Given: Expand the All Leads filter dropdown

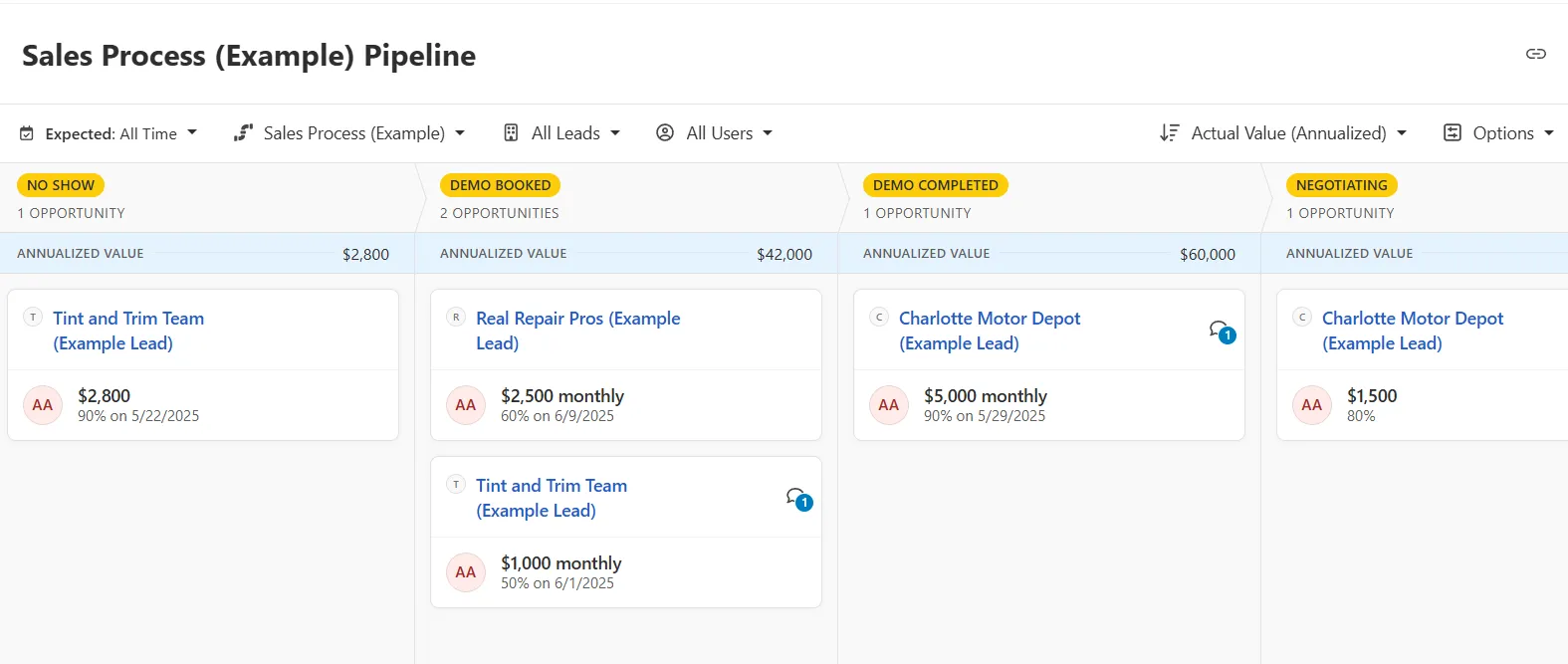Looking at the screenshot, I should pyautogui.click(x=564, y=133).
